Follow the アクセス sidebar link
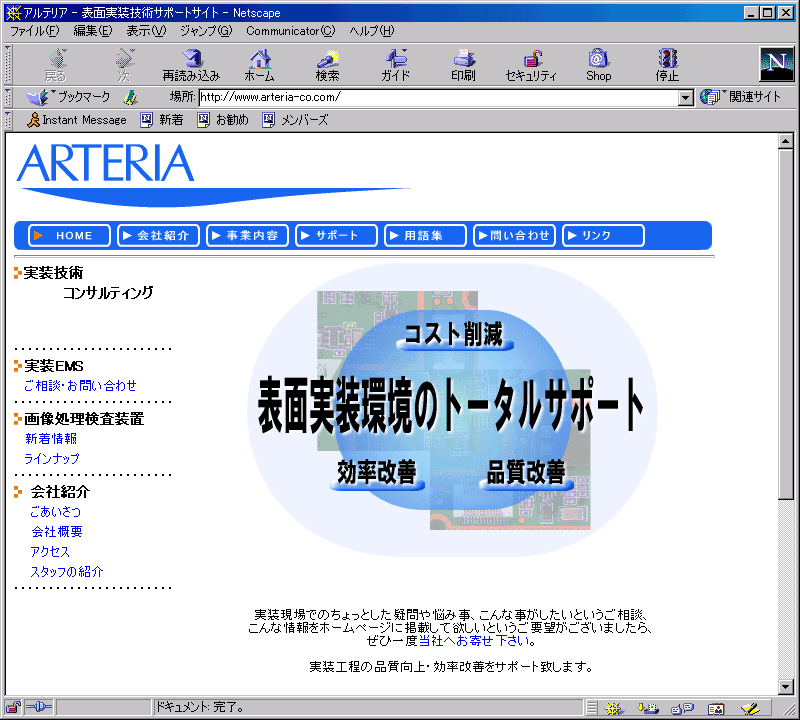The image size is (800, 720). 50,552
